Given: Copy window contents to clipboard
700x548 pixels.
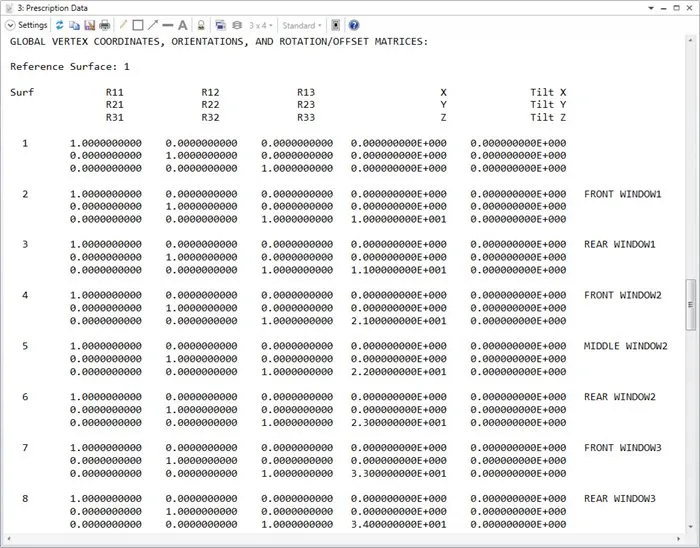Looking at the screenshot, I should click(75, 25).
